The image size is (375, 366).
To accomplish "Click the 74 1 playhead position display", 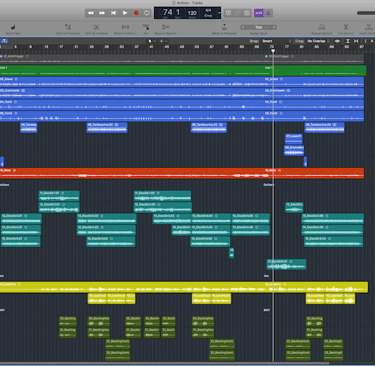I will [171, 13].
